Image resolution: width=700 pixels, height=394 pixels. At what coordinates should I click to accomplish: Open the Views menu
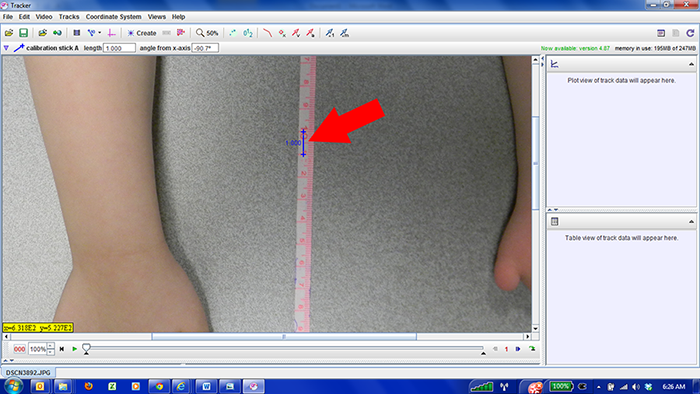tap(157, 17)
